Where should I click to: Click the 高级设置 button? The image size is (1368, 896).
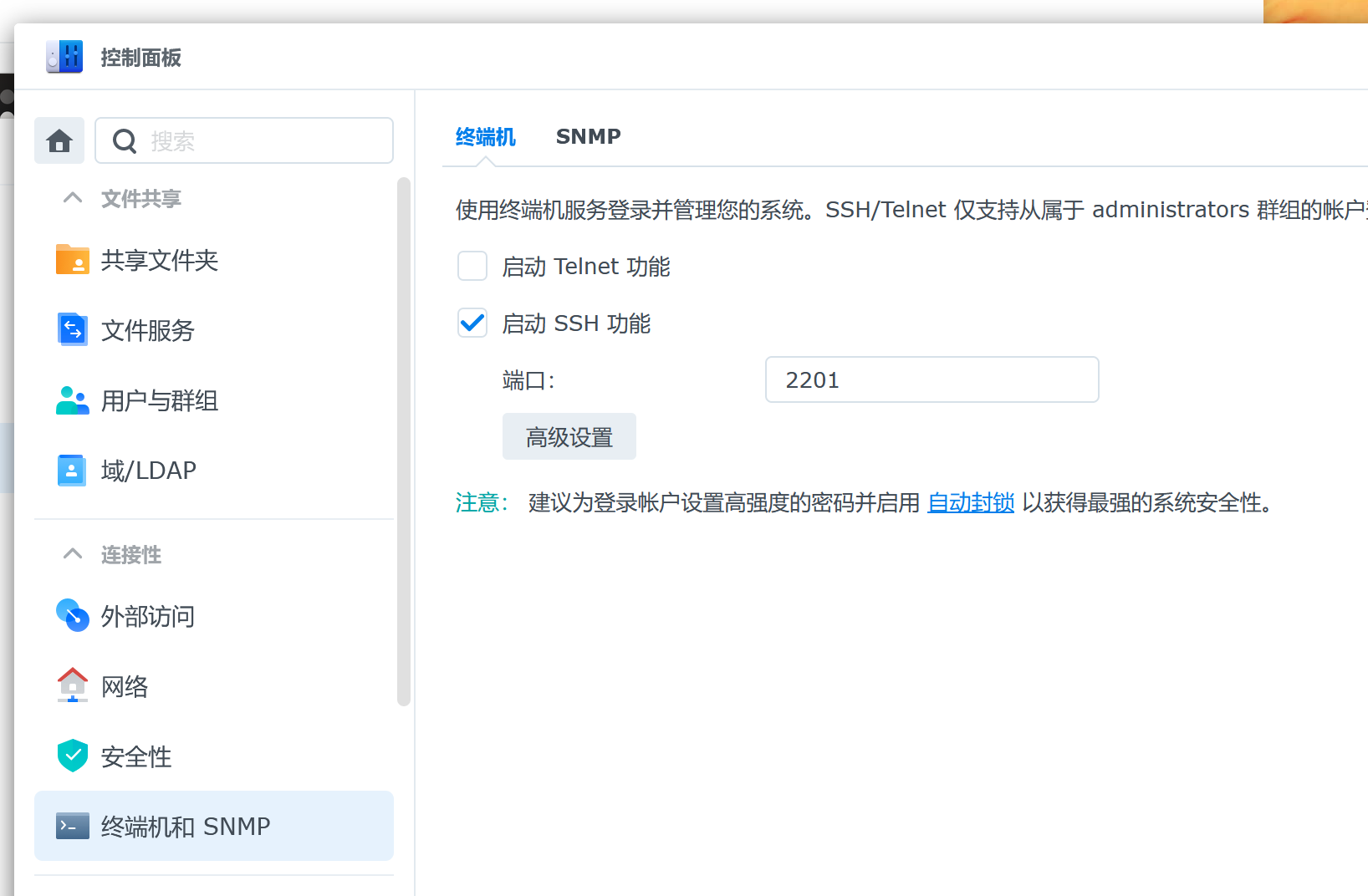point(569,436)
